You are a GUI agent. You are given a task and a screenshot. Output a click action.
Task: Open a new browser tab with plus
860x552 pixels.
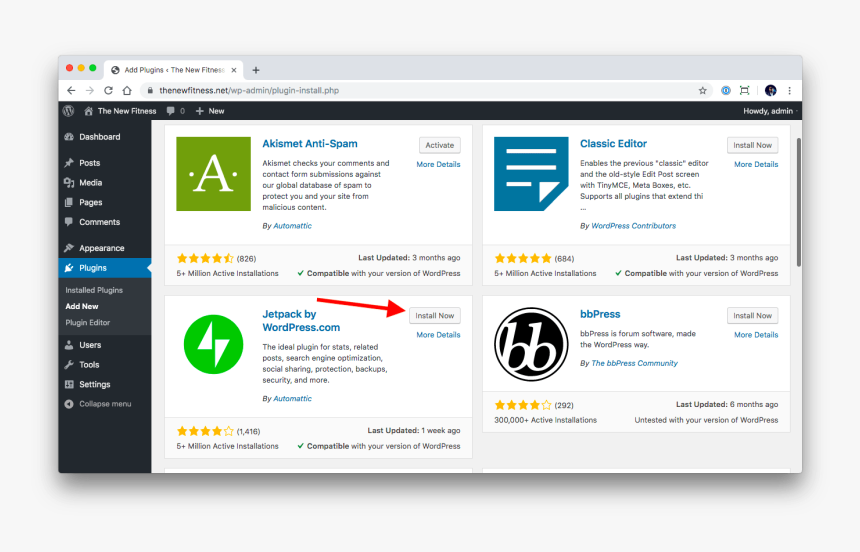pyautogui.click(x=256, y=70)
